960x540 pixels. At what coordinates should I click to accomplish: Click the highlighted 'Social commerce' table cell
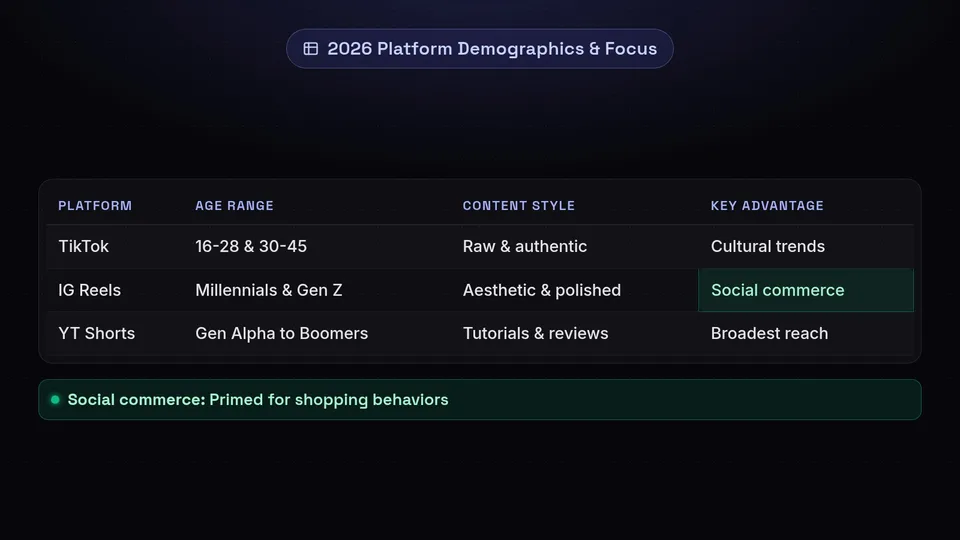click(x=806, y=290)
